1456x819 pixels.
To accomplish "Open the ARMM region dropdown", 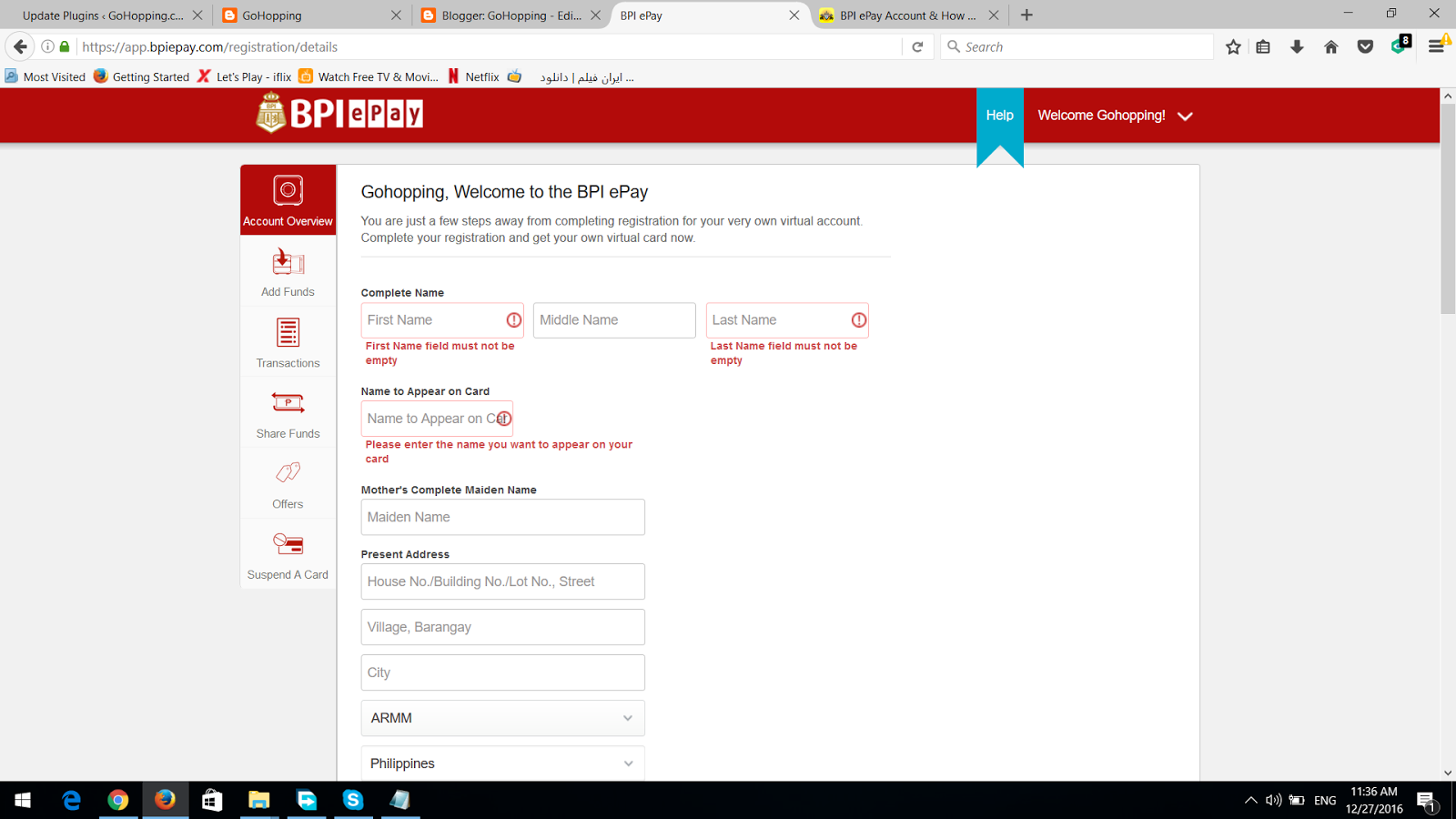I will tap(502, 718).
